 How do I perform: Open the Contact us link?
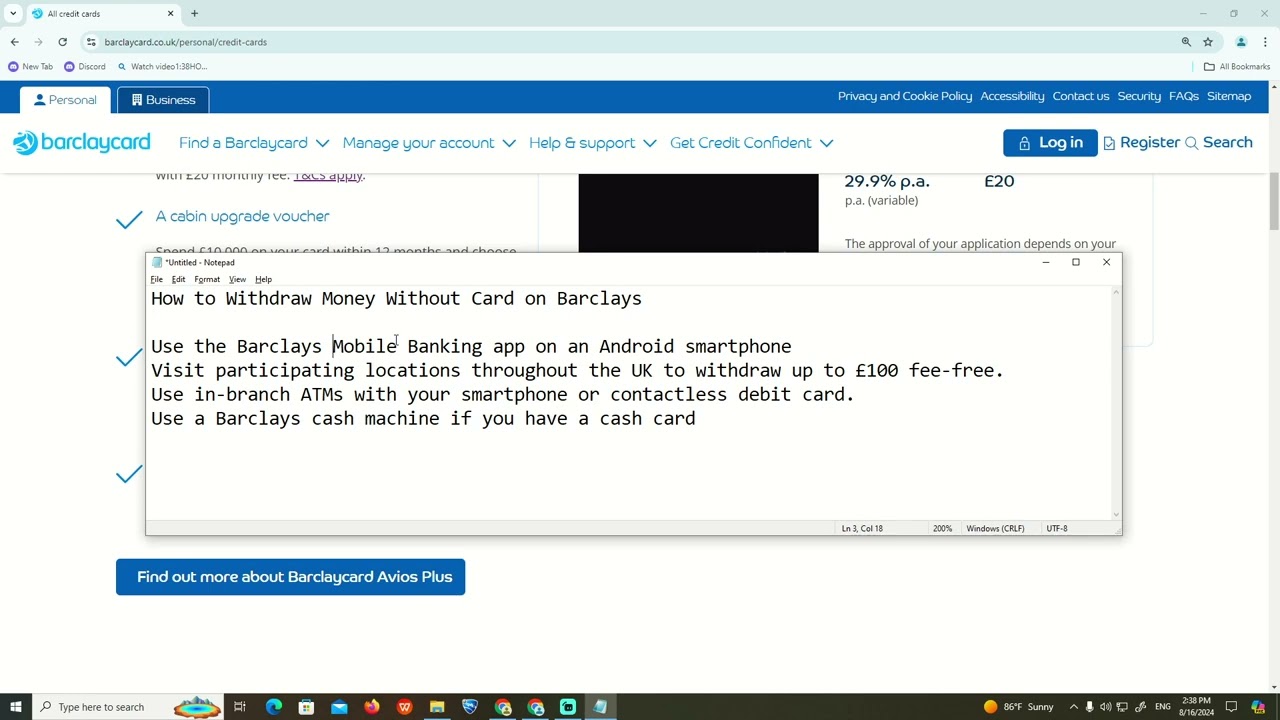[1080, 96]
